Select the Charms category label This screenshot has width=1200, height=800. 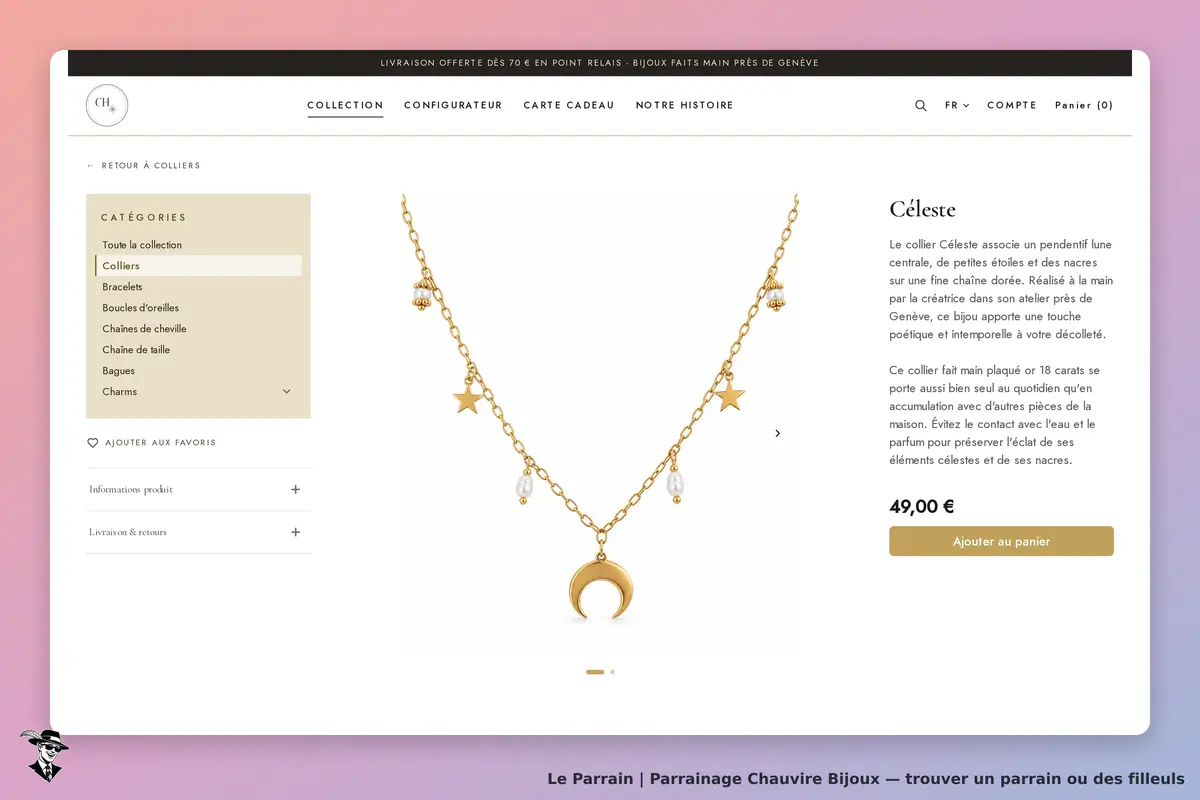tap(119, 392)
